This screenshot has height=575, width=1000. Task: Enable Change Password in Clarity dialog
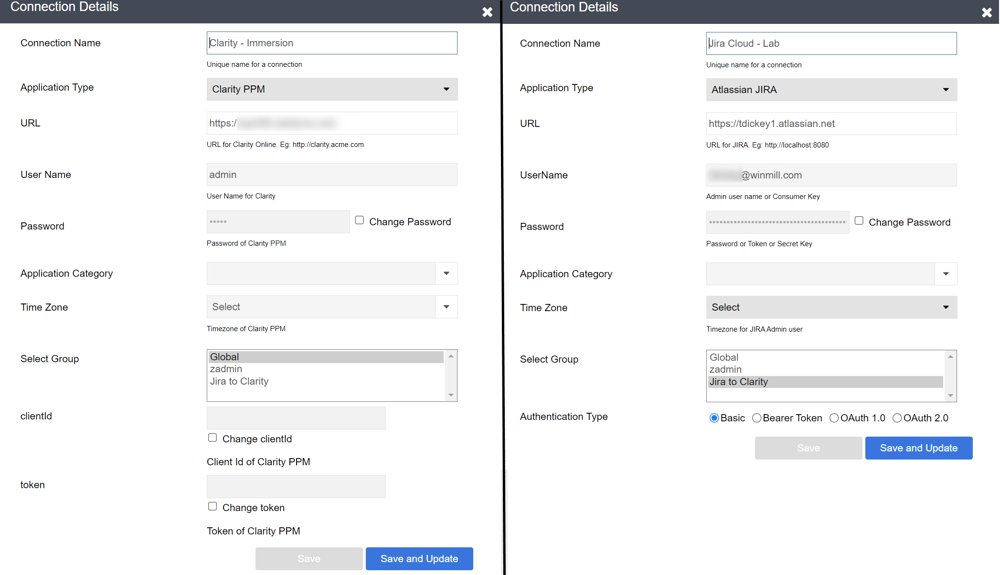click(360, 220)
